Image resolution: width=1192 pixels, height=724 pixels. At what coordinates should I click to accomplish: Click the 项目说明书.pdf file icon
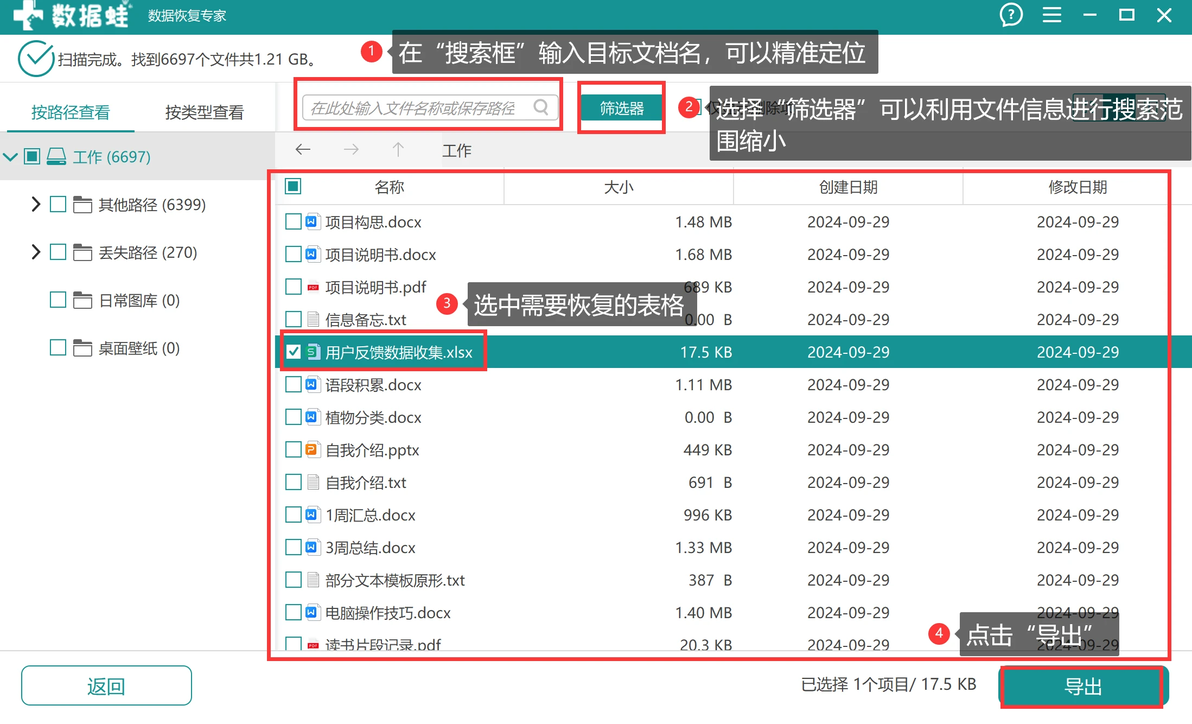click(x=312, y=287)
